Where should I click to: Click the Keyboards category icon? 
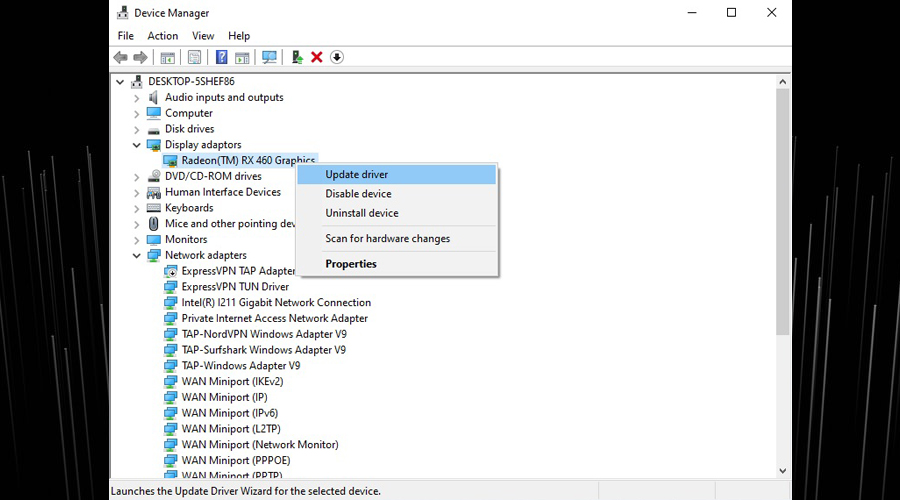point(153,208)
